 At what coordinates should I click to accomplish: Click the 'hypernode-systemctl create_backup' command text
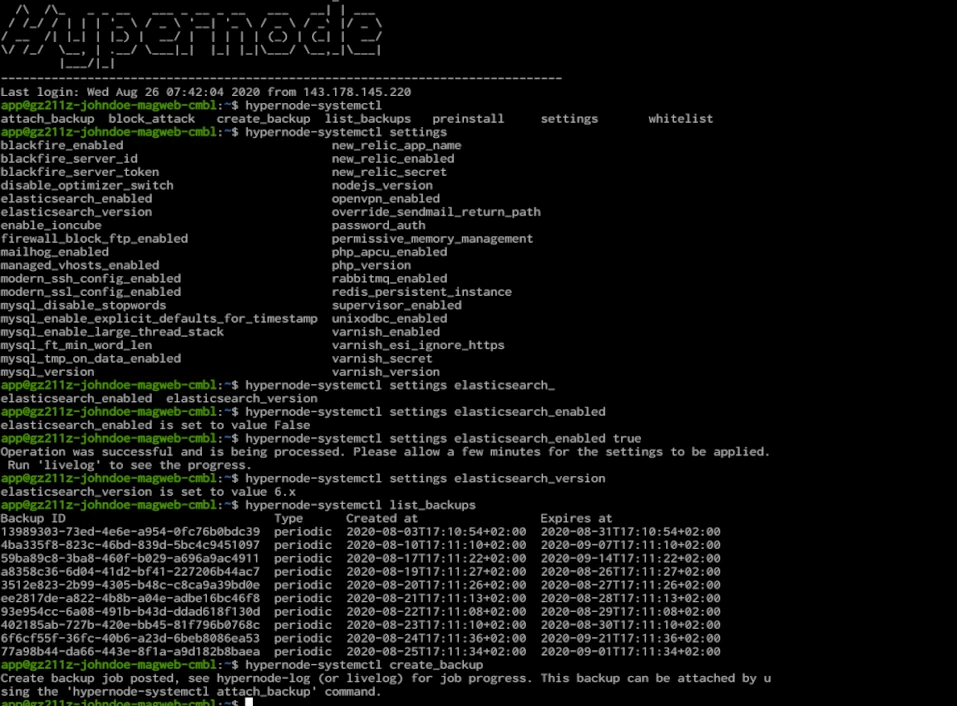point(364,665)
